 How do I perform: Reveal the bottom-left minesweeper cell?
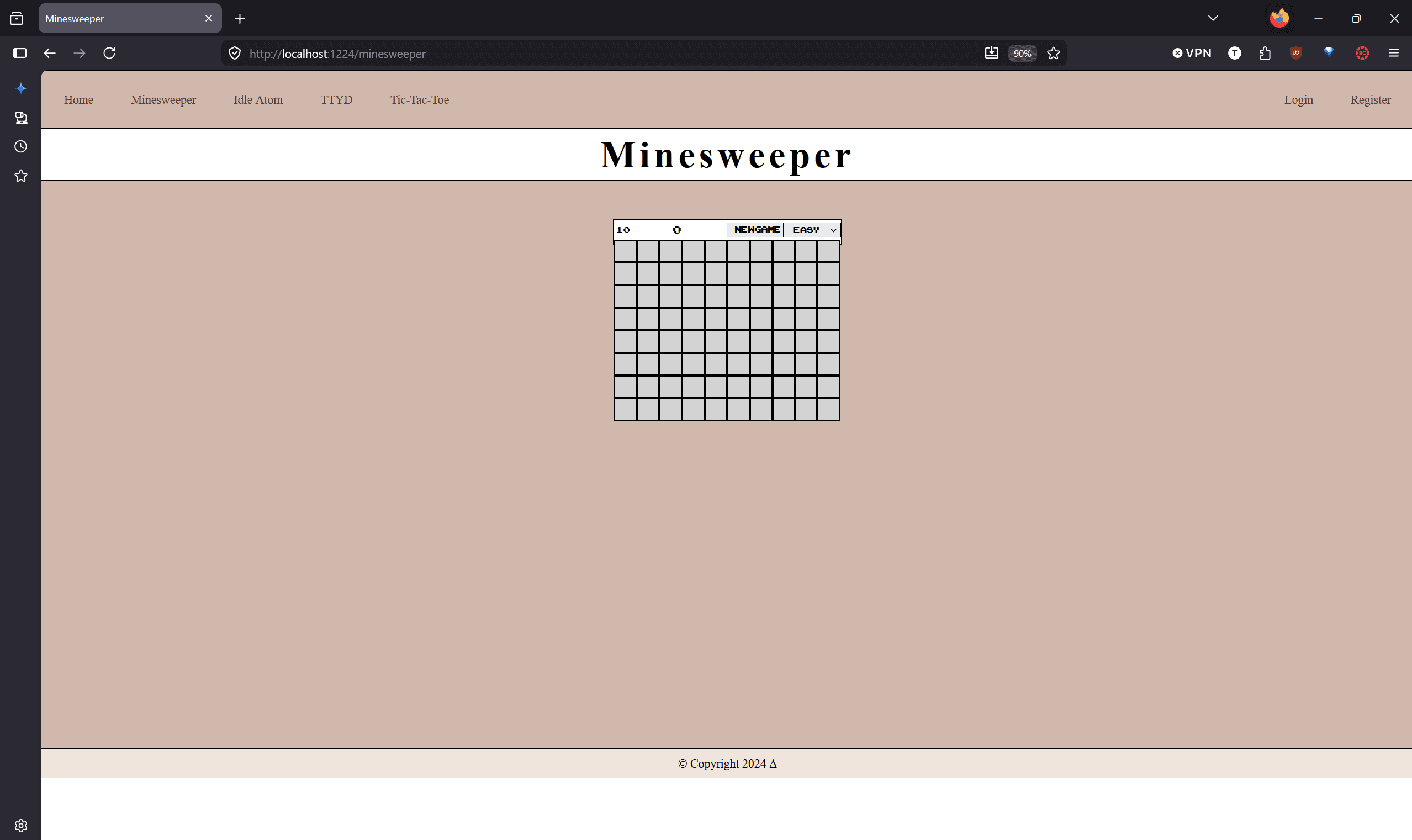point(625,409)
